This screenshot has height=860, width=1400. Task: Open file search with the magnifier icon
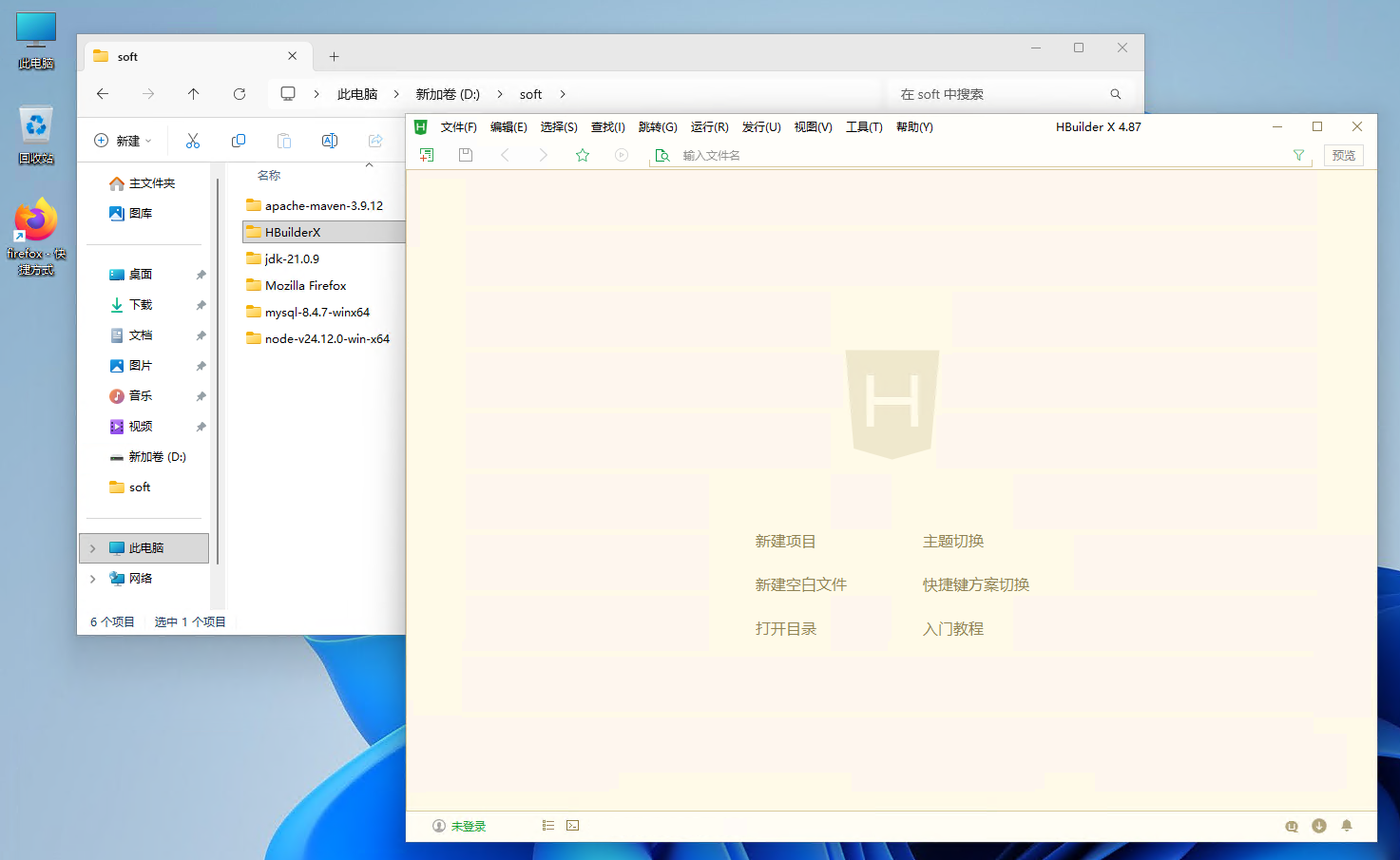[662, 155]
